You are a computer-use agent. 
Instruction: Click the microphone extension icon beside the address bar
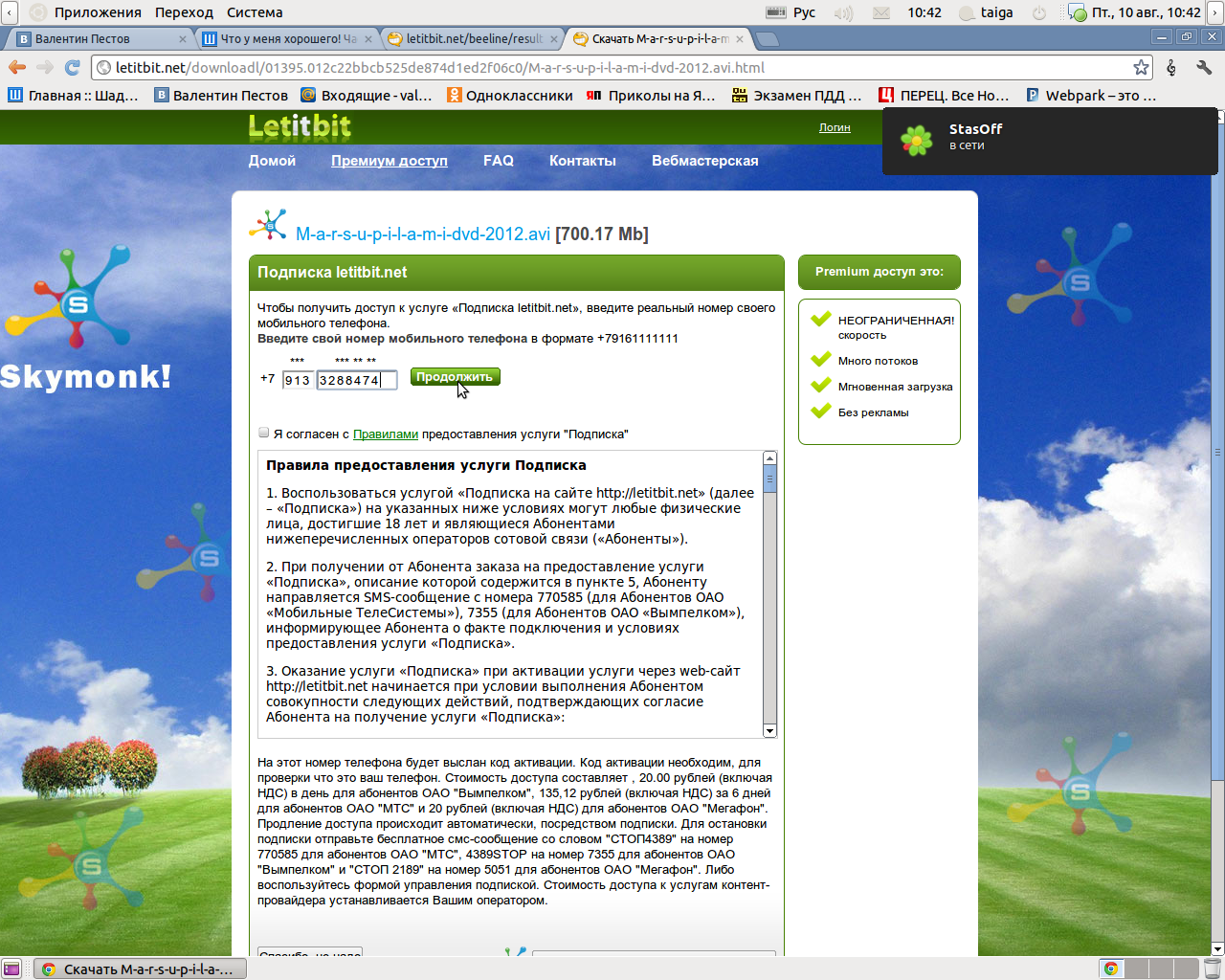pos(1171,68)
